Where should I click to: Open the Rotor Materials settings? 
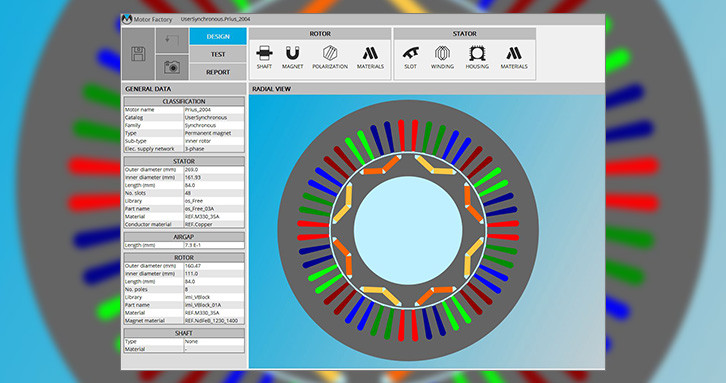[370, 57]
